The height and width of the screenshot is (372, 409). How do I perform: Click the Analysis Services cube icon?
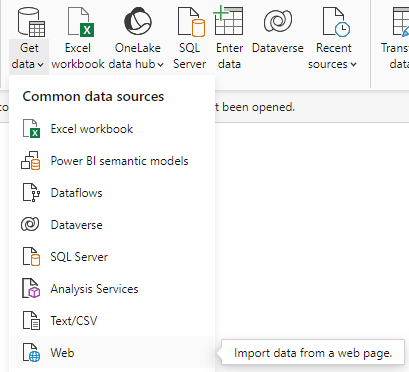coord(31,288)
